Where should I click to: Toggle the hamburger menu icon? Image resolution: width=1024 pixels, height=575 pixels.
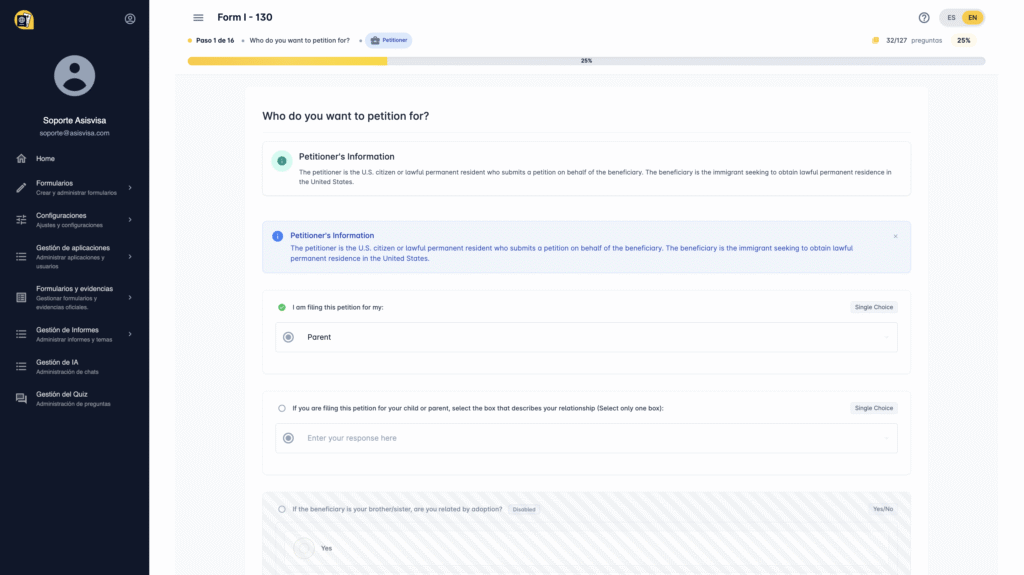click(x=198, y=18)
